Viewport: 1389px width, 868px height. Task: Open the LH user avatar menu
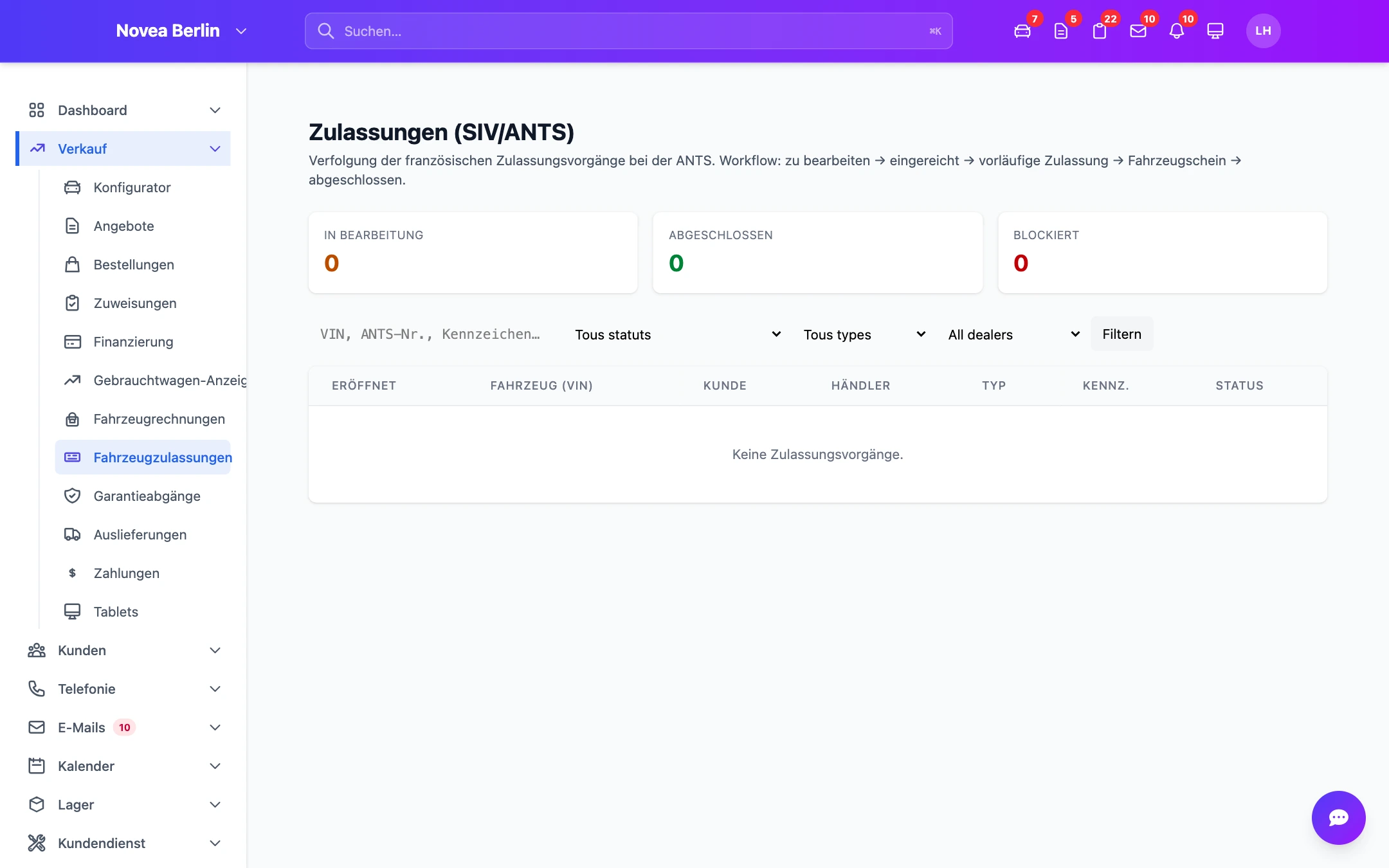pos(1264,31)
